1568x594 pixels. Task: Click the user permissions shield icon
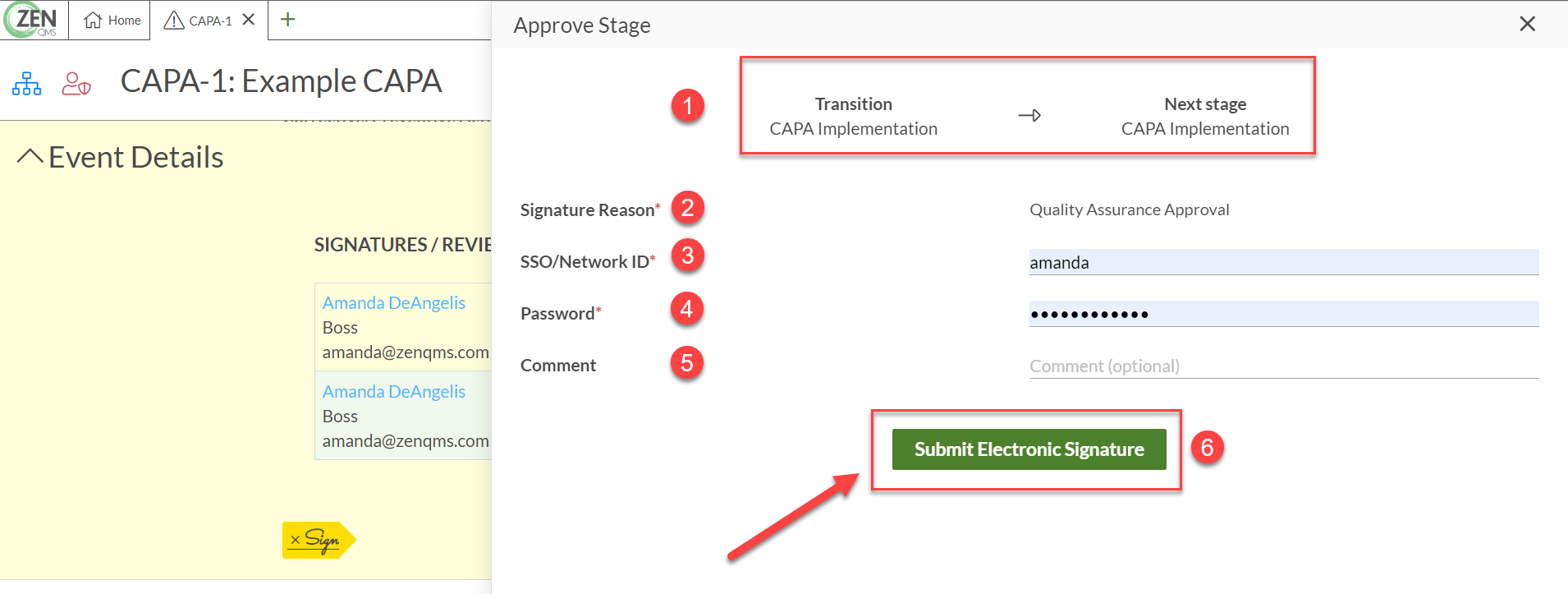click(75, 83)
